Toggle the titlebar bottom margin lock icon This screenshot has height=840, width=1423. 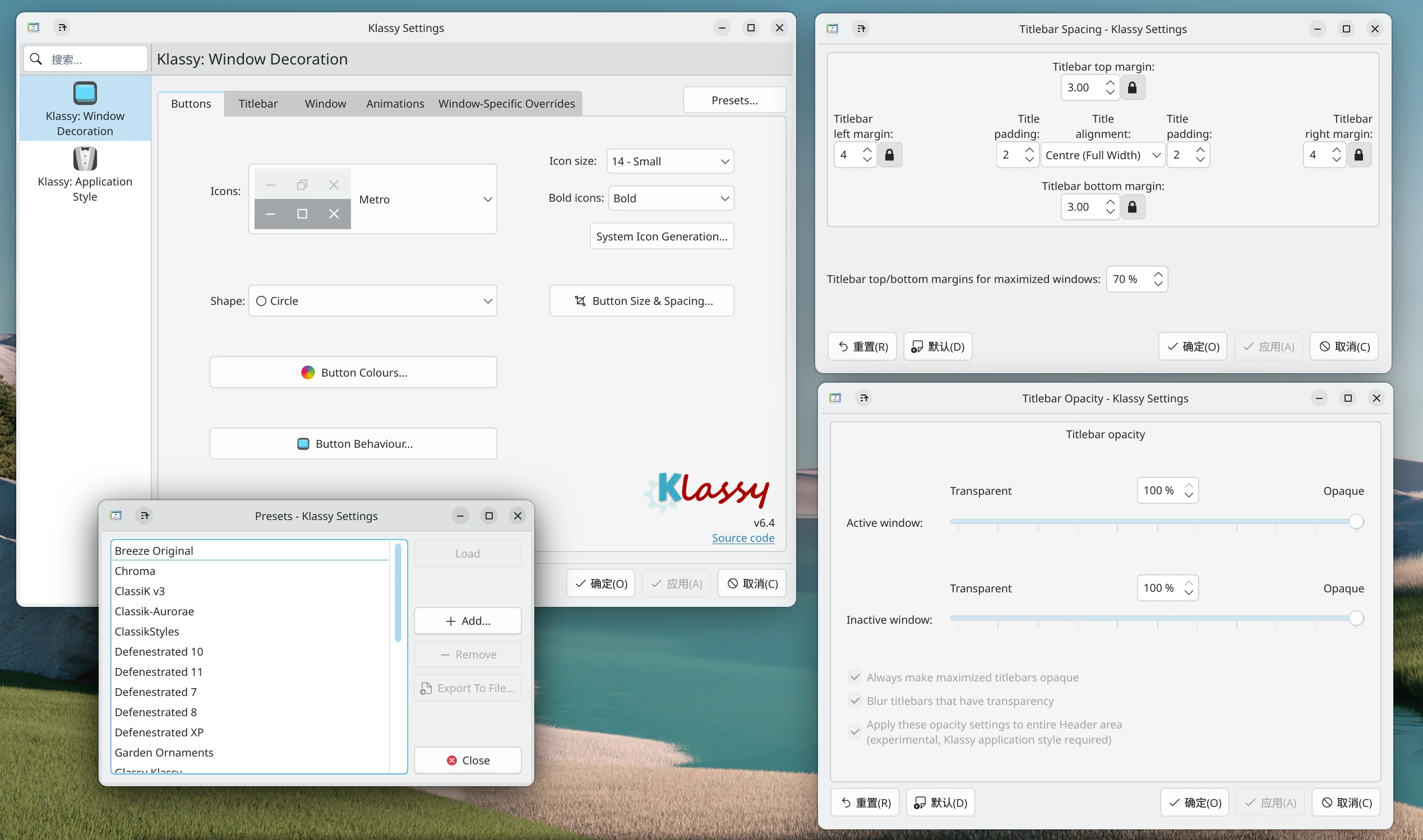click(x=1132, y=207)
